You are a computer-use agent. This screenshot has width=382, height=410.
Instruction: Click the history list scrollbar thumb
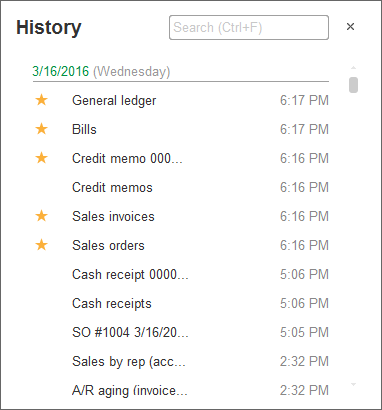coord(354,85)
